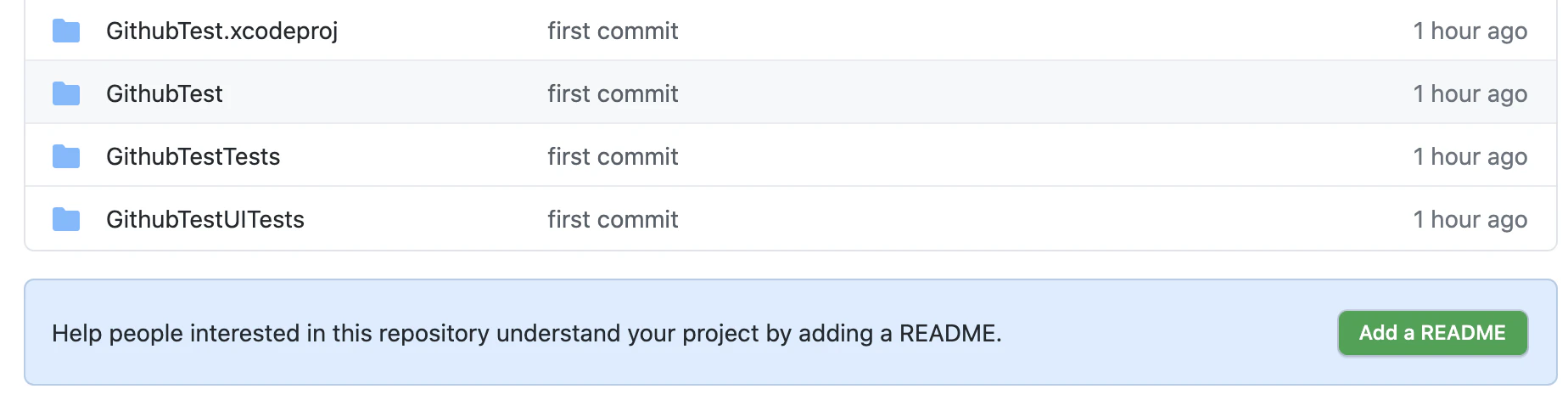The height and width of the screenshot is (406, 1568).
Task: Click the GithubTestUITests '1 hour ago' timestamp
Action: (1470, 220)
